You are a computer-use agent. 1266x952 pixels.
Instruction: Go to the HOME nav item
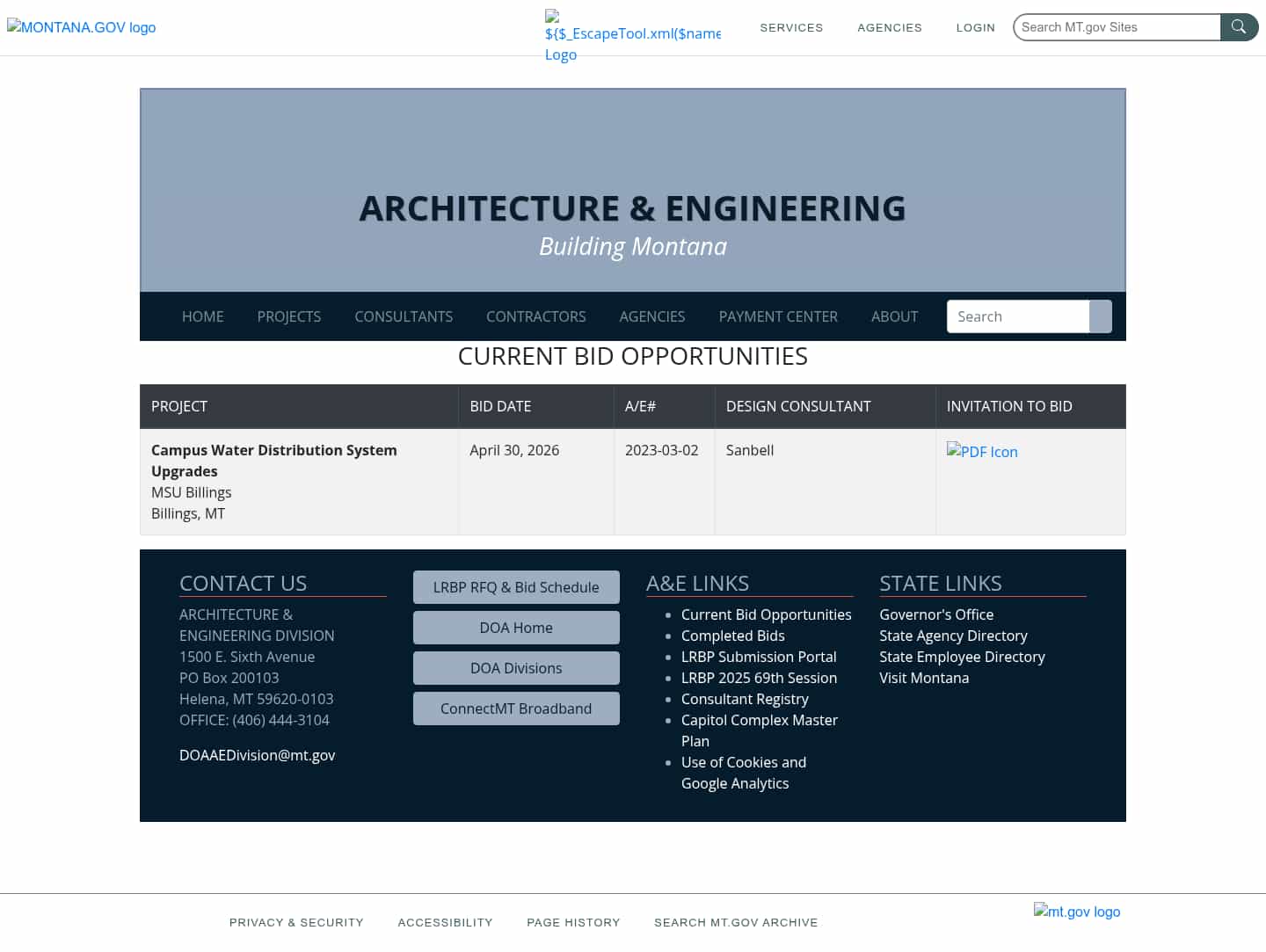[x=203, y=316]
